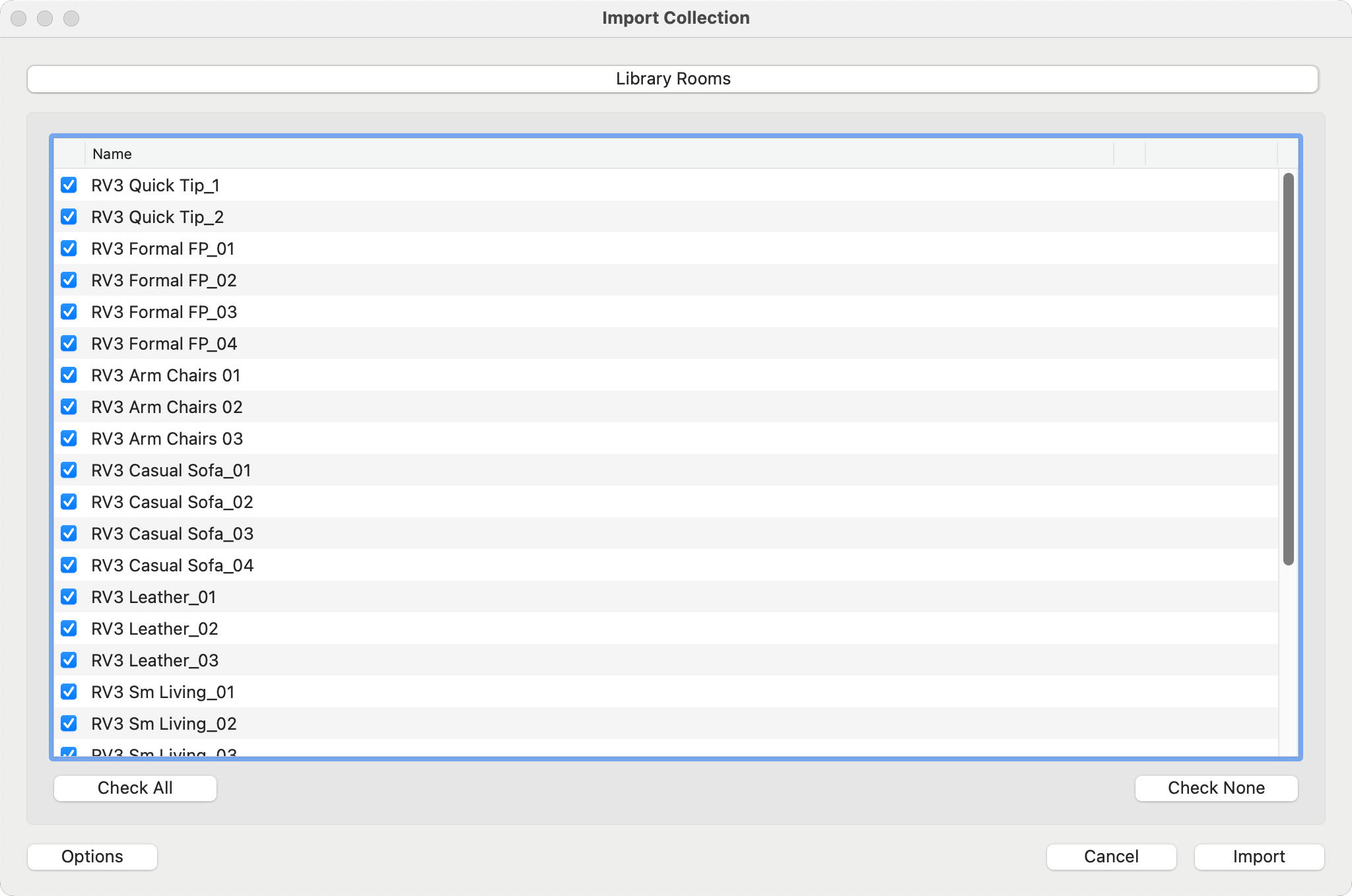
Task: Uncheck RV3 Quick Tip_2 entry
Action: 69,217
